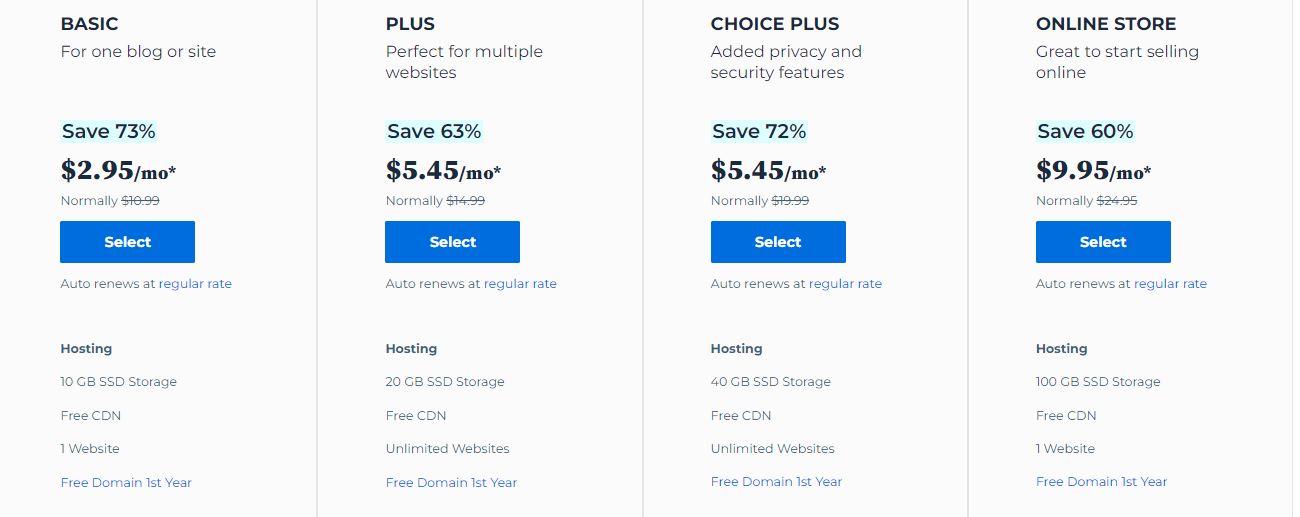
Task: Open regular rate link under Basic plan
Action: (x=195, y=284)
